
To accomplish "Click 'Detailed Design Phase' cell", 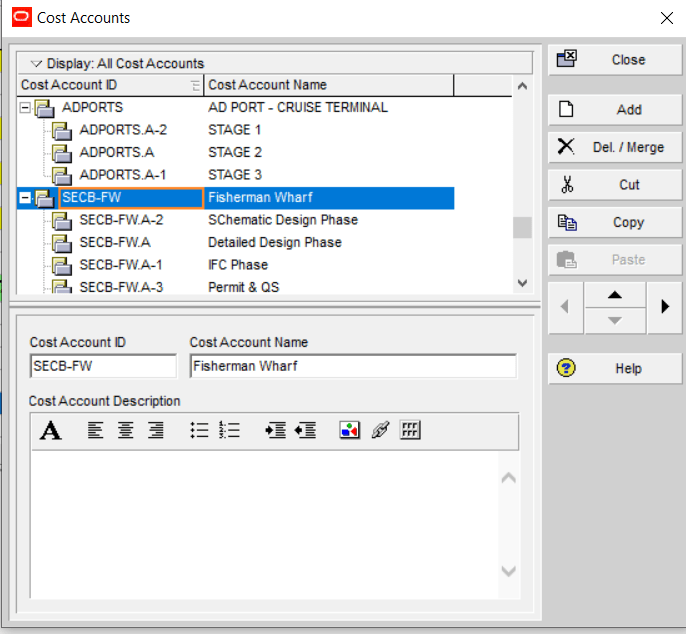I will 329,242.
